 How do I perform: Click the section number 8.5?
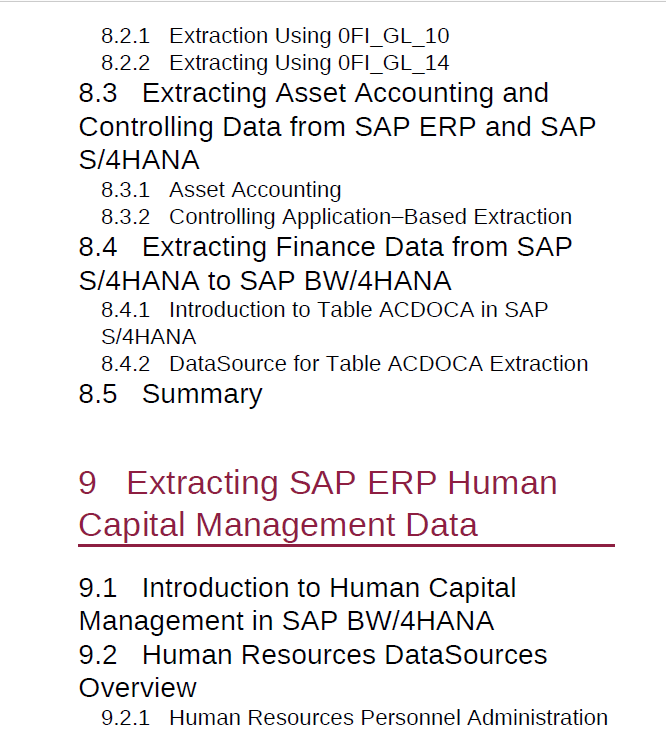coord(98,394)
